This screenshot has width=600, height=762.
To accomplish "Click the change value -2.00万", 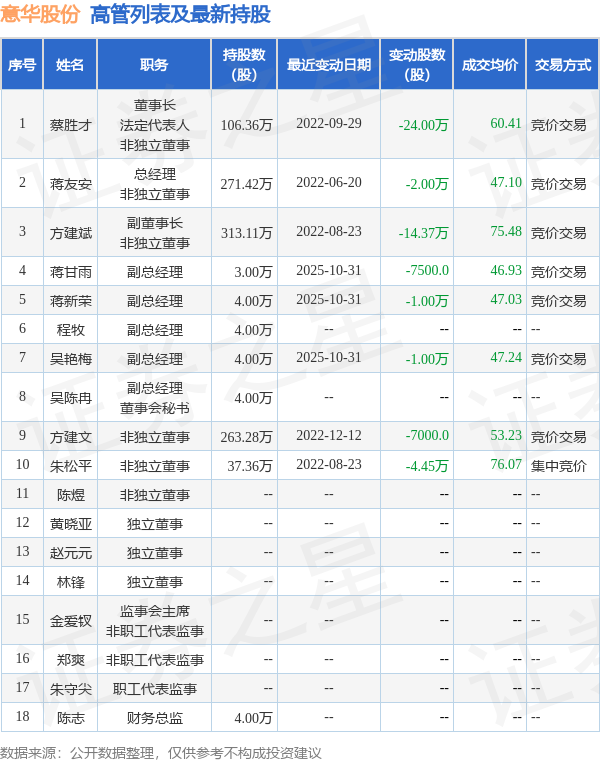I will tap(427, 184).
